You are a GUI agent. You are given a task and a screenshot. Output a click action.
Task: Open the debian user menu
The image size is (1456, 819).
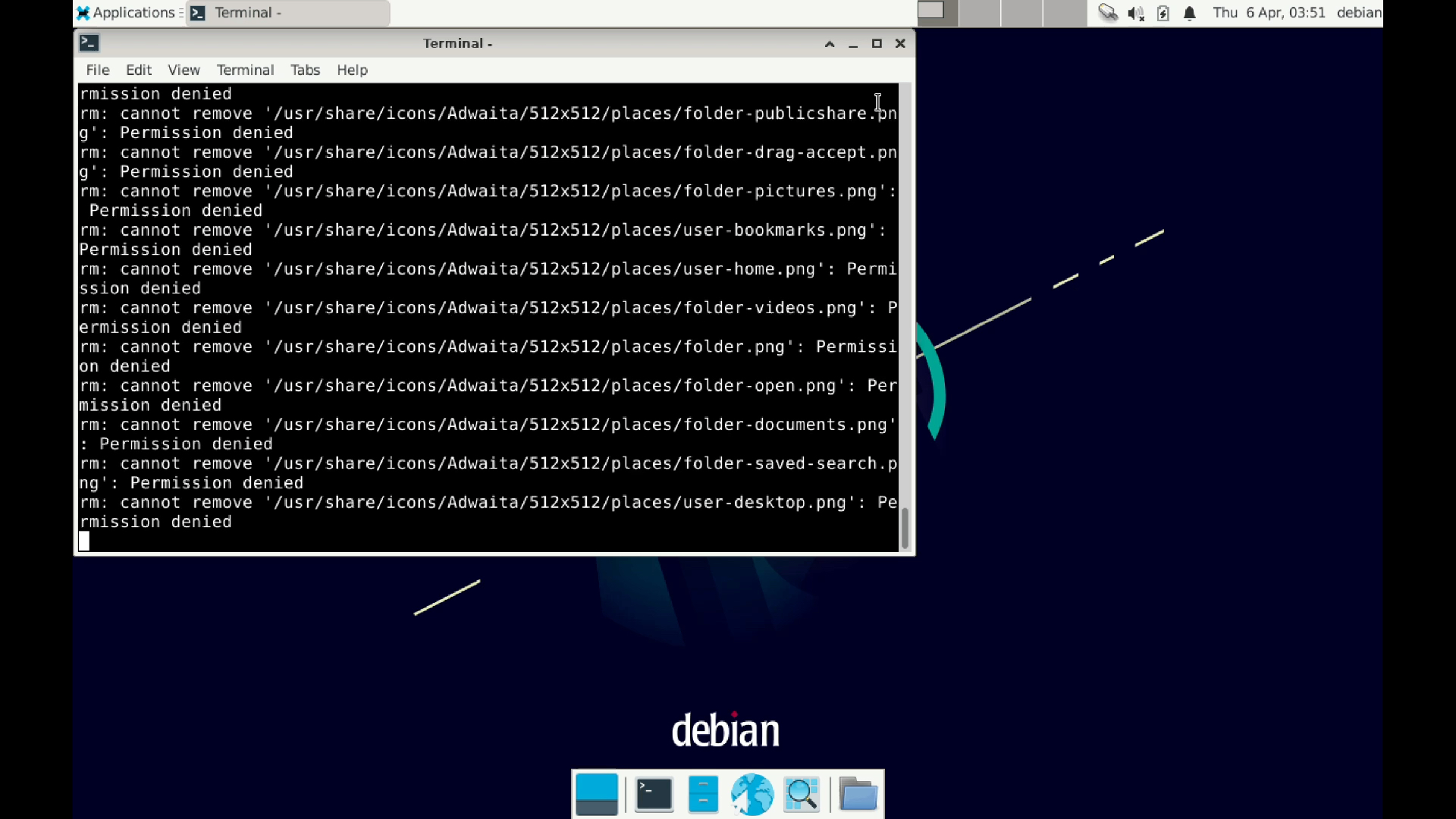(1359, 13)
